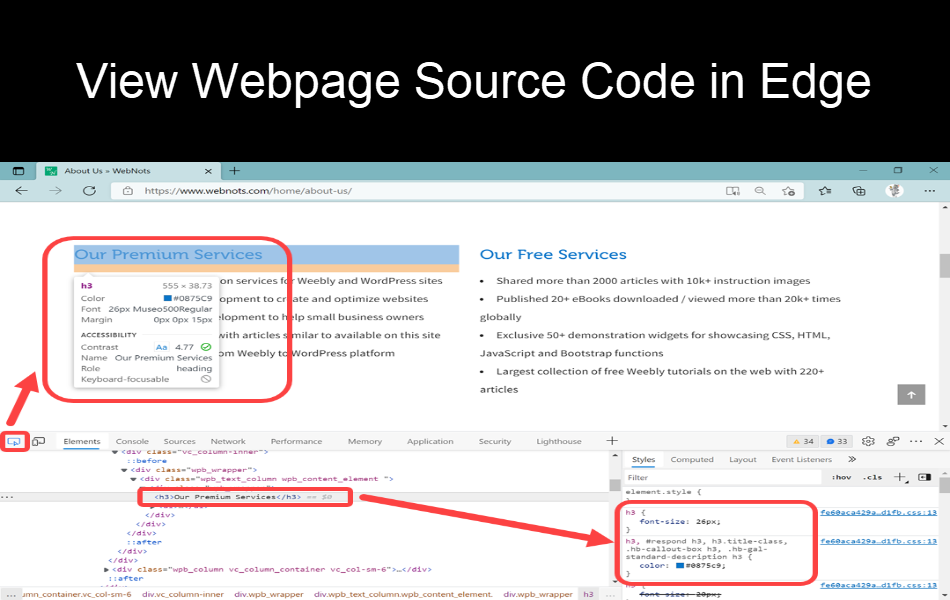Open the Computed styles tab
The image size is (950, 600).
pyautogui.click(x=691, y=460)
